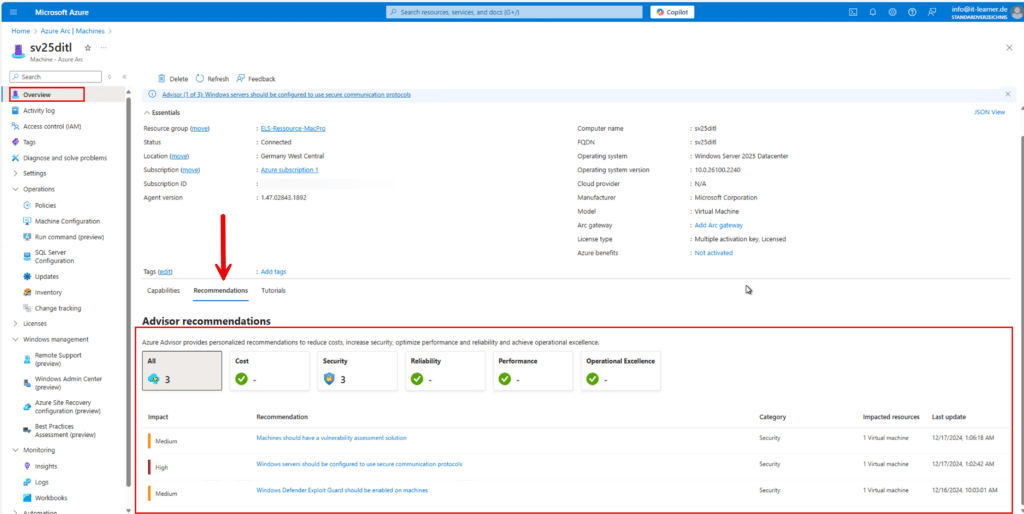Click the Copilot button
This screenshot has width=1024, height=514.
tap(672, 12)
